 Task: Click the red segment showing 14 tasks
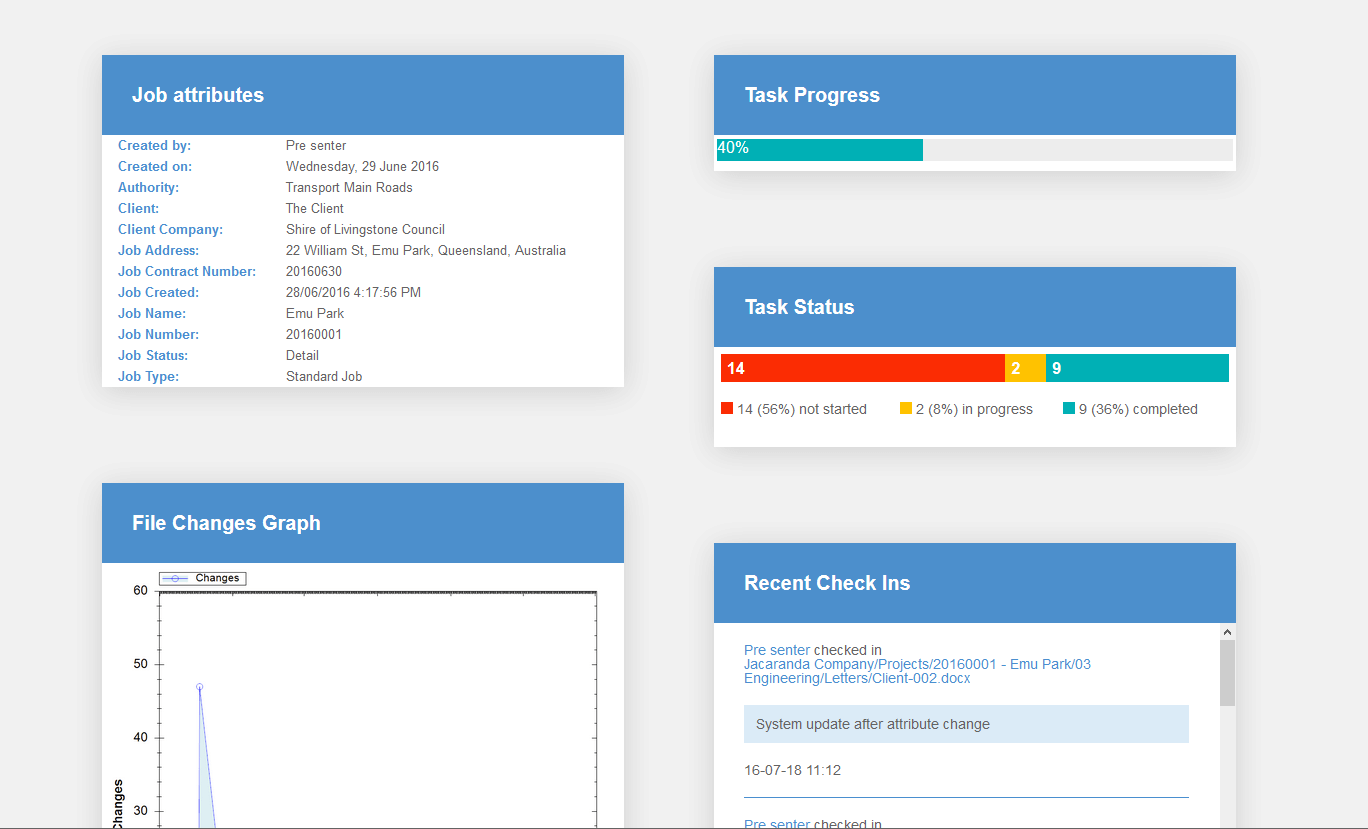[862, 368]
